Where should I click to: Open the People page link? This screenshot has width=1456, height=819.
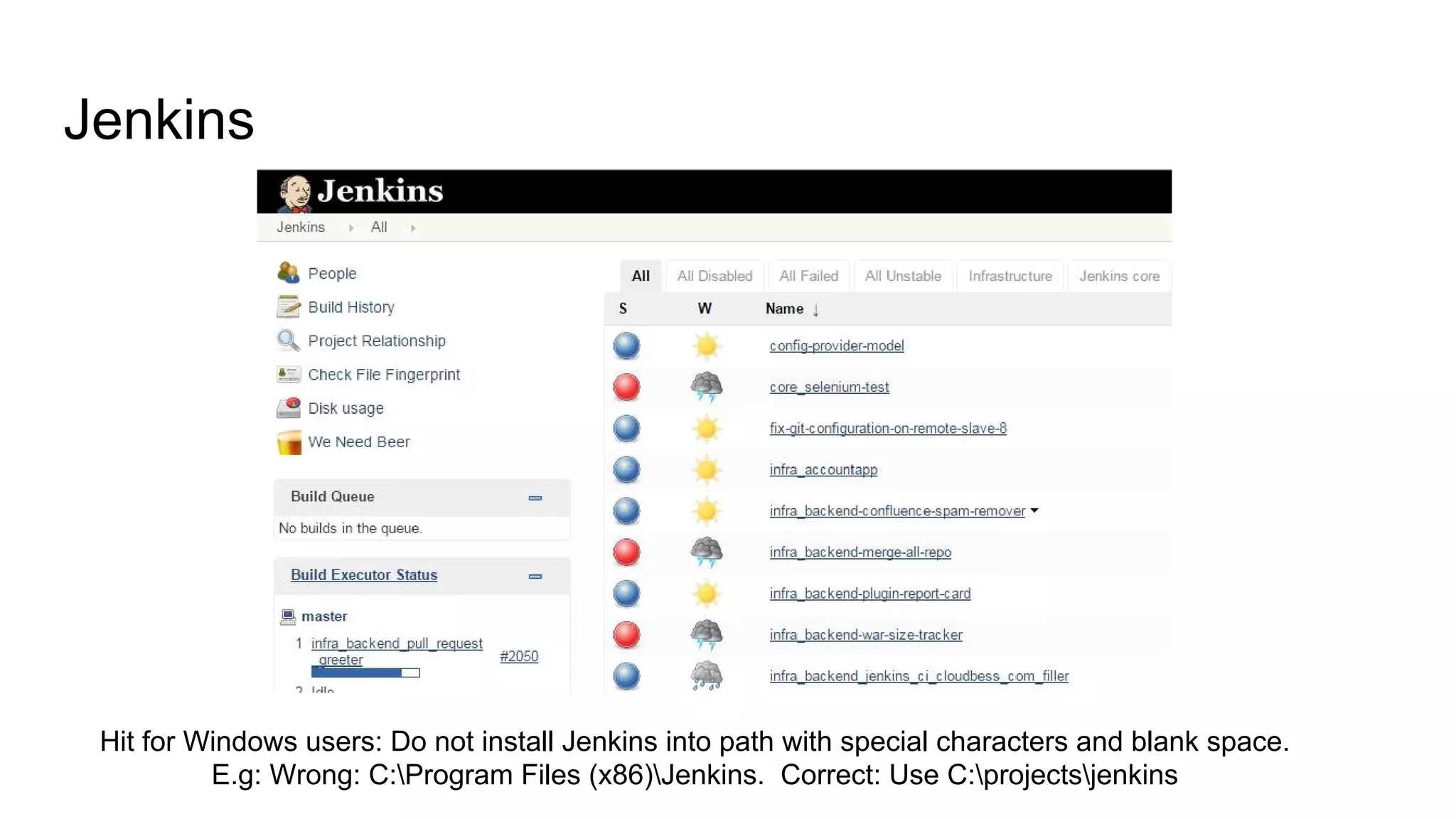click(332, 274)
